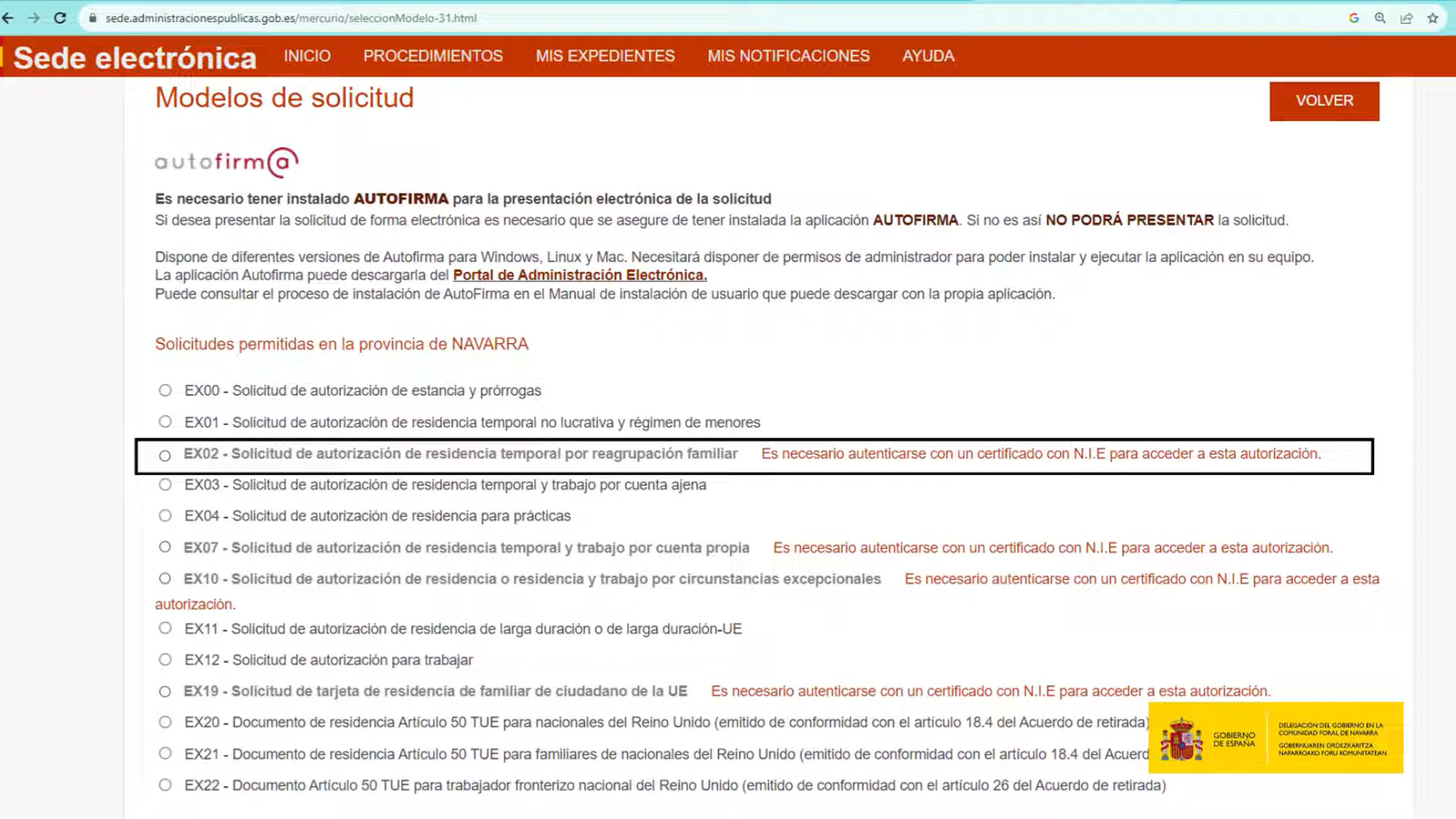1456x819 pixels.
Task: Select the EX21 familiares de nacionales radio button
Action: [x=165, y=753]
